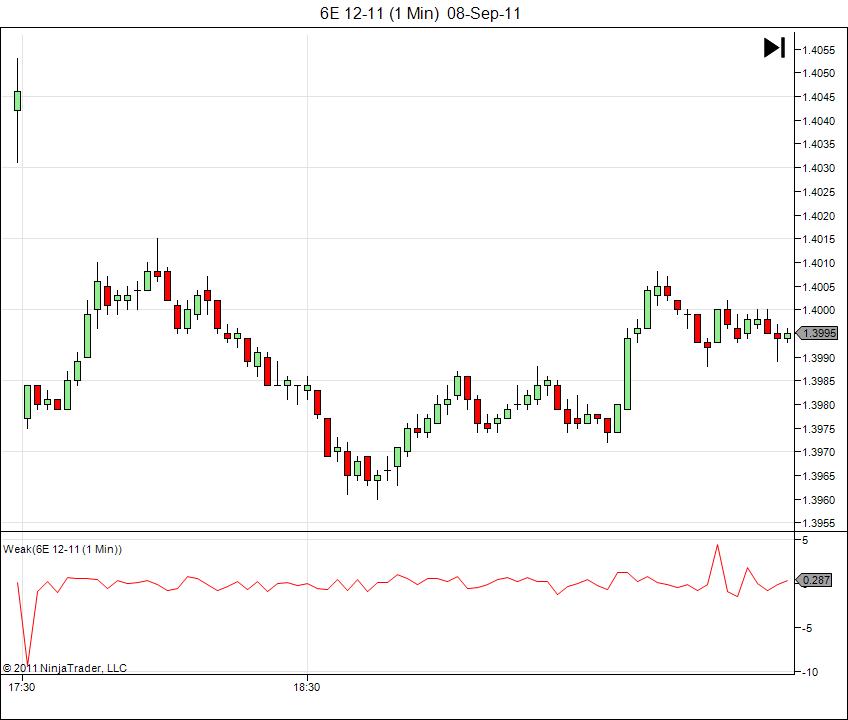Click the 1.3975 price axis label

pos(818,429)
